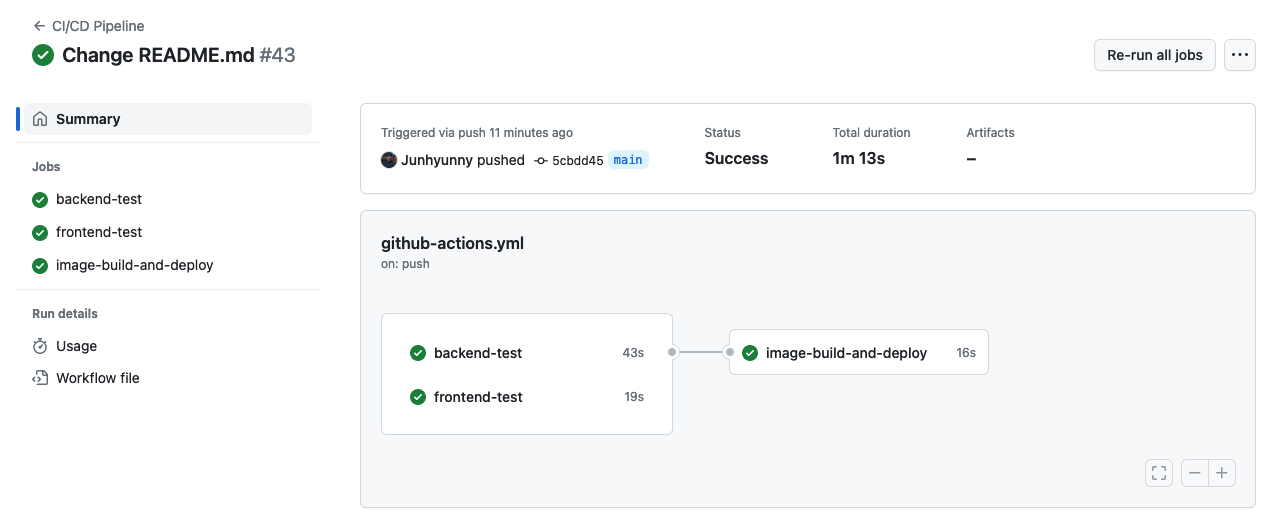Select frontend-test node in workflow graph
The image size is (1278, 520).
[x=478, y=397]
